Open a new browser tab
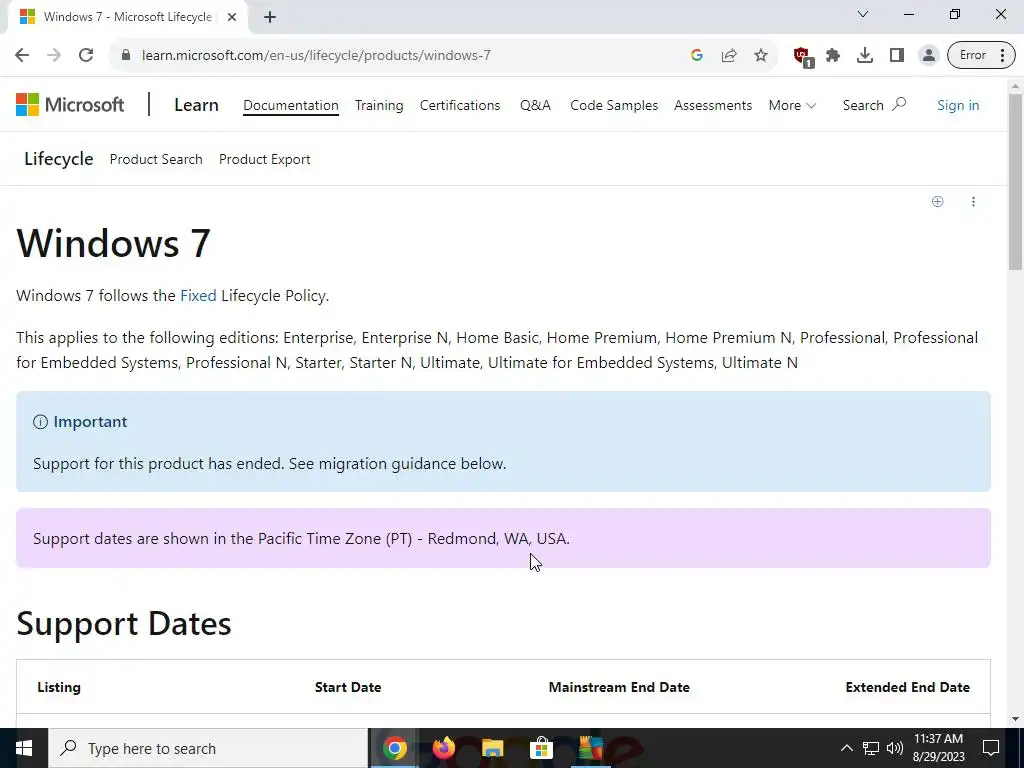The width and height of the screenshot is (1024, 768). click(270, 17)
